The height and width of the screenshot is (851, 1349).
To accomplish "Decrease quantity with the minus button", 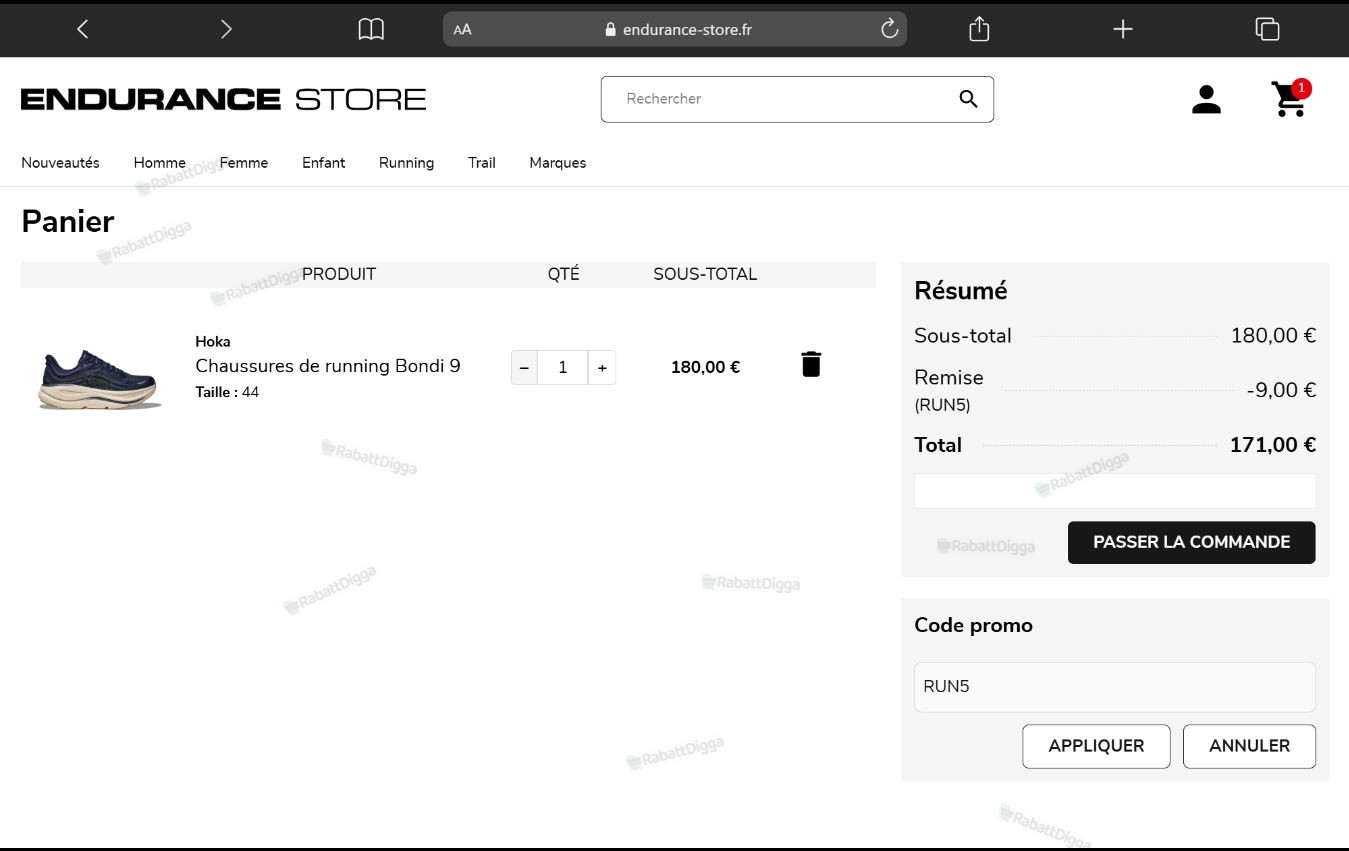I will click(x=524, y=367).
